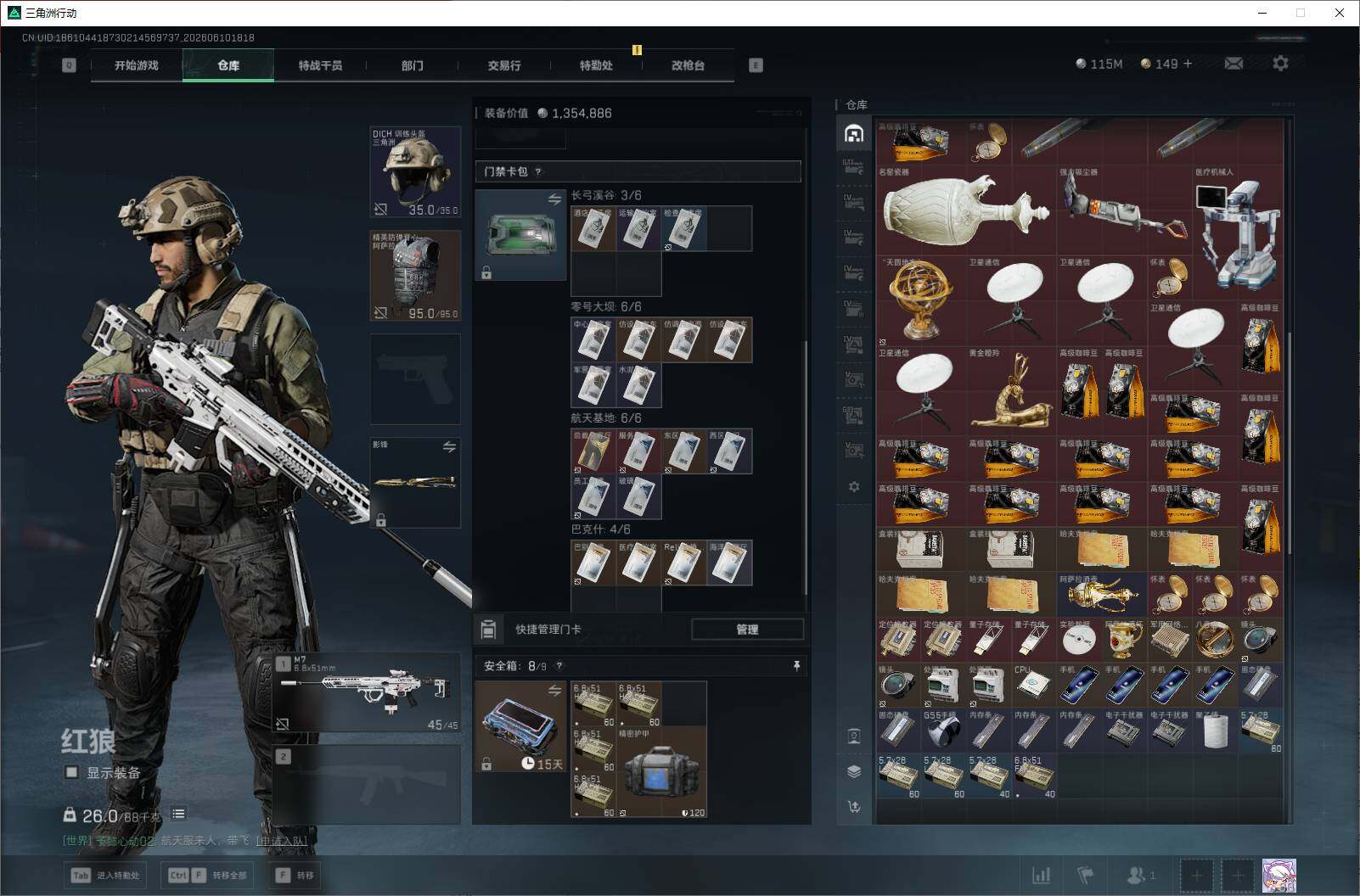This screenshot has height=896, width=1360.
Task: Click the empty pistol slot
Action: pyautogui.click(x=416, y=378)
